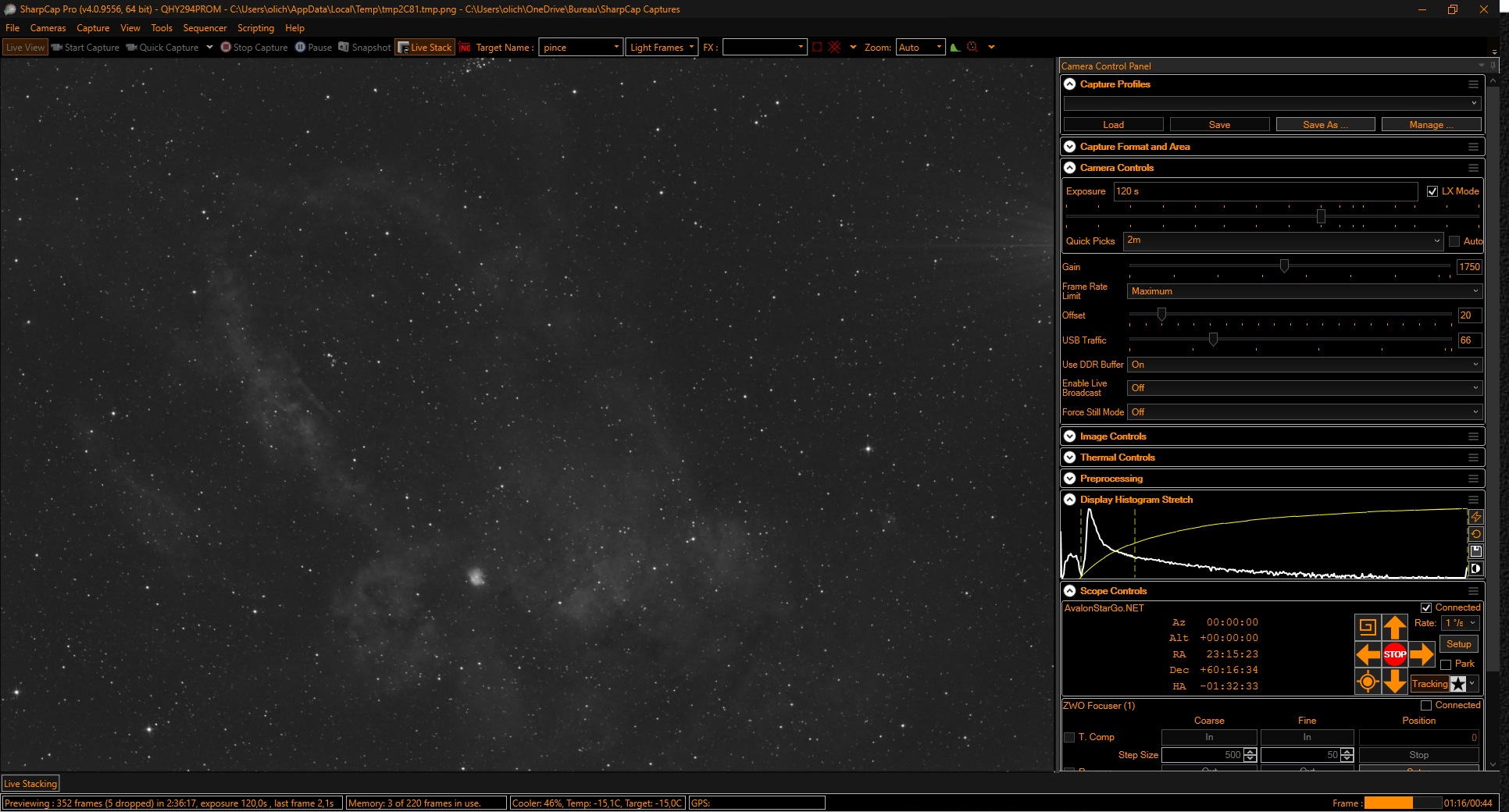Image resolution: width=1509 pixels, height=812 pixels.
Task: Open the Frame Rate Limit dropdown
Action: point(1304,291)
